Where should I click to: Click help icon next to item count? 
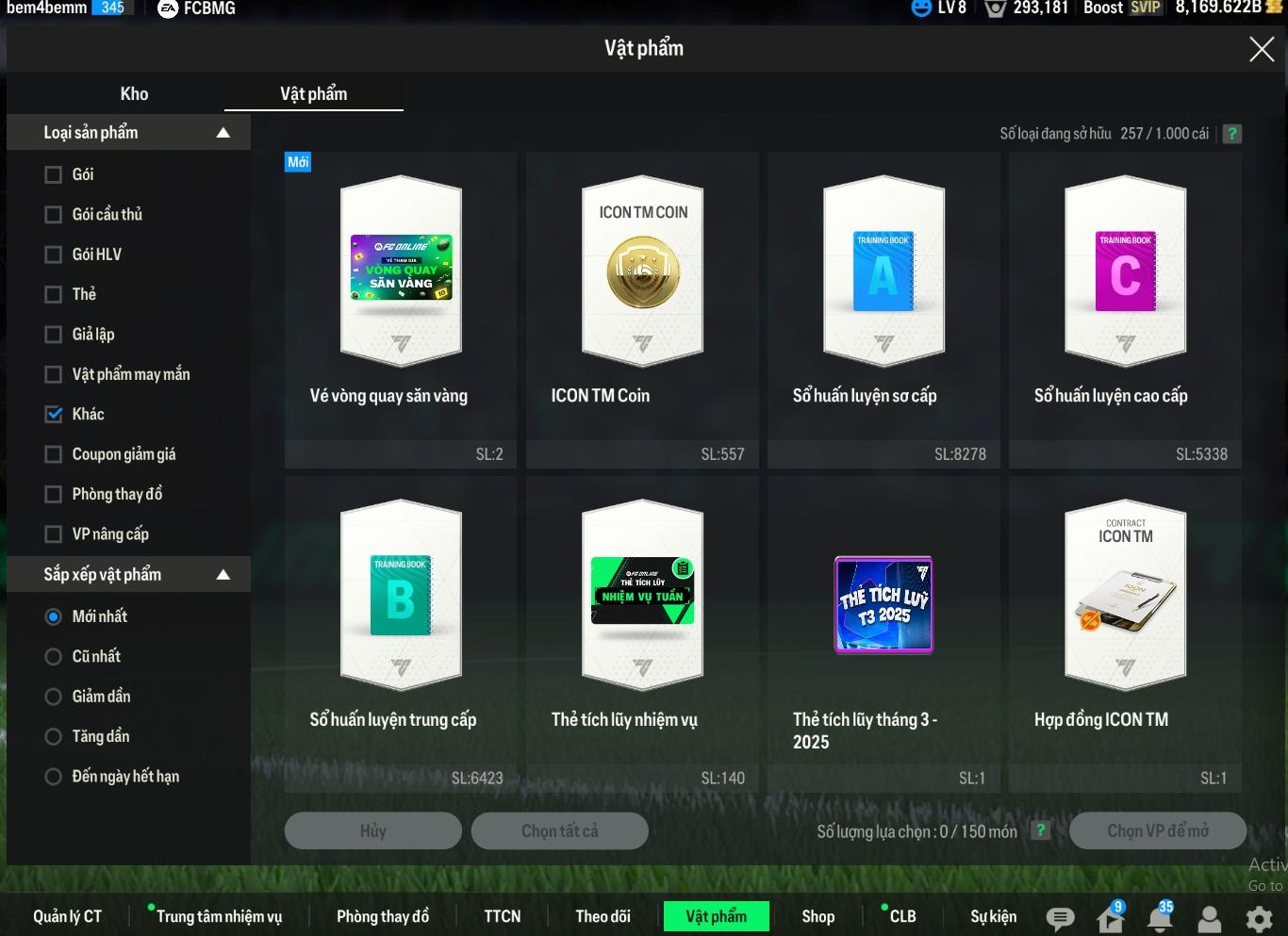1231,134
